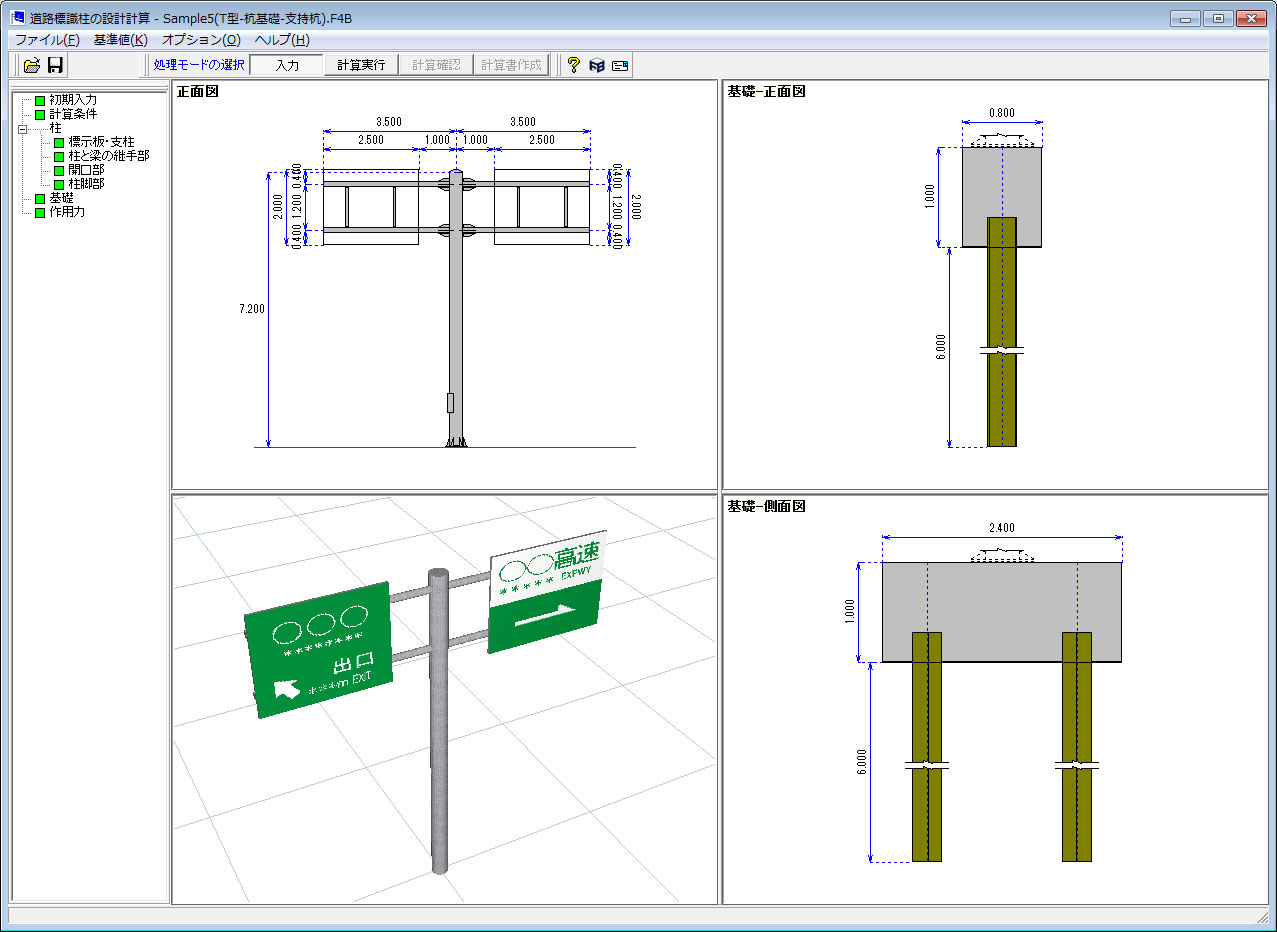This screenshot has width=1277, height=932.
Task: Click the save floppy disk icon
Action: [x=56, y=65]
